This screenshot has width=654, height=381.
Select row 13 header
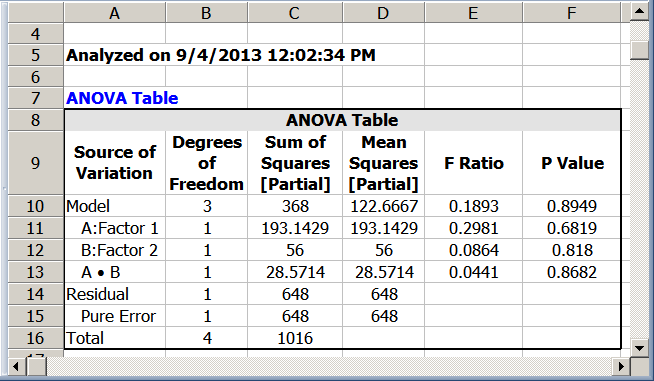point(35,272)
